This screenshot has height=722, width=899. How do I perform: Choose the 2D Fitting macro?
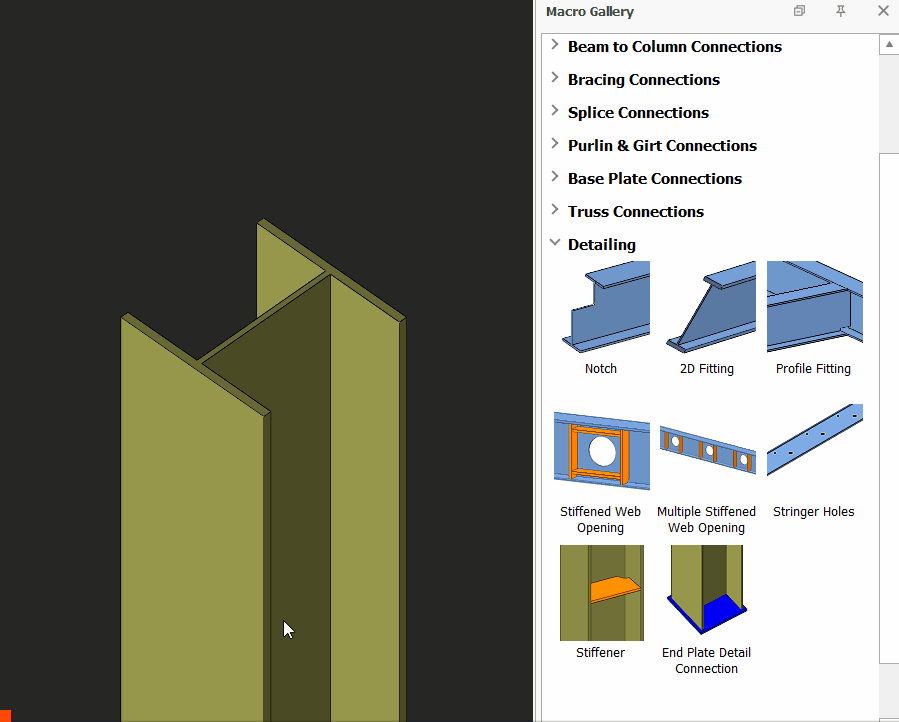tap(707, 308)
